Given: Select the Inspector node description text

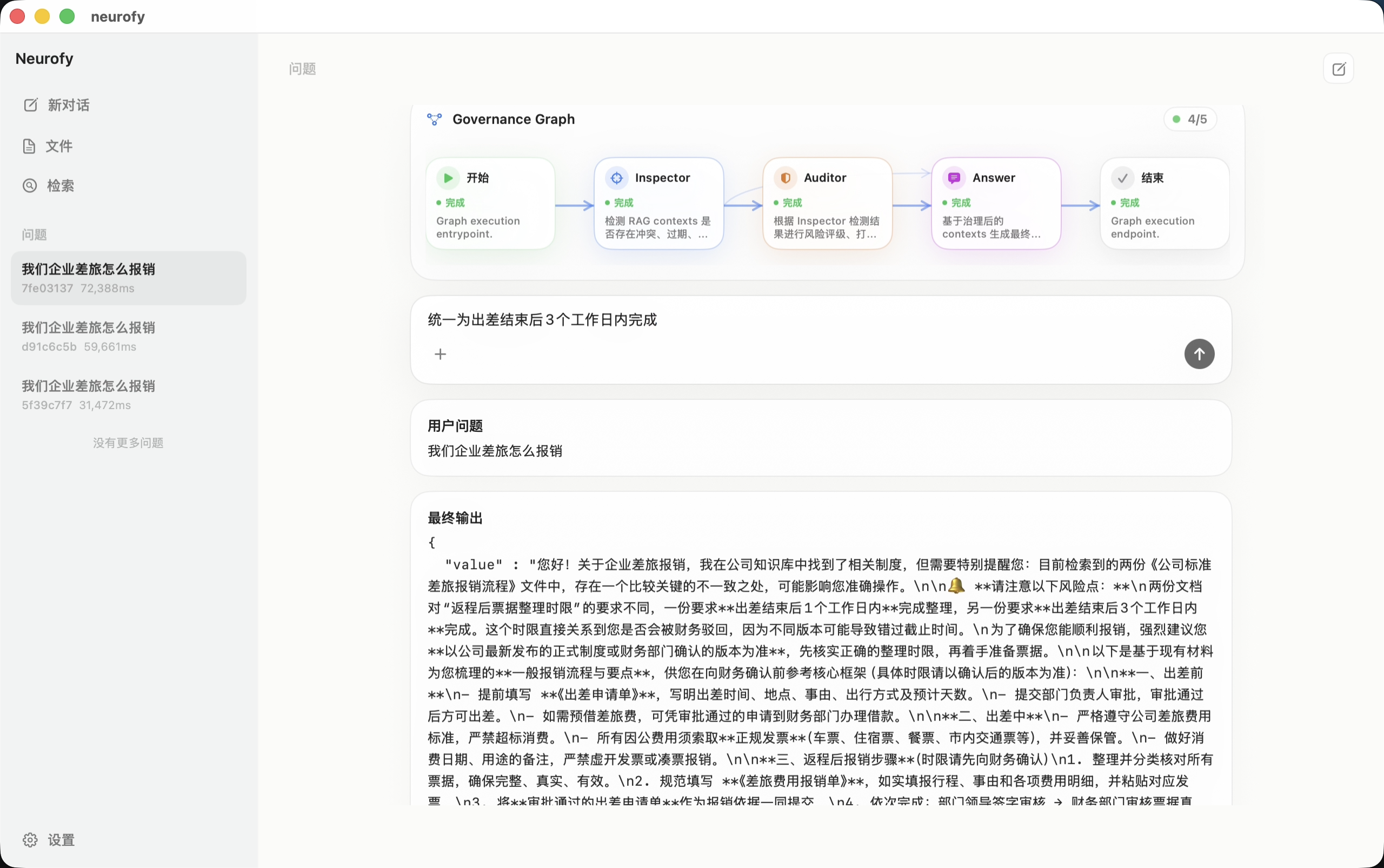Looking at the screenshot, I should click(x=658, y=228).
